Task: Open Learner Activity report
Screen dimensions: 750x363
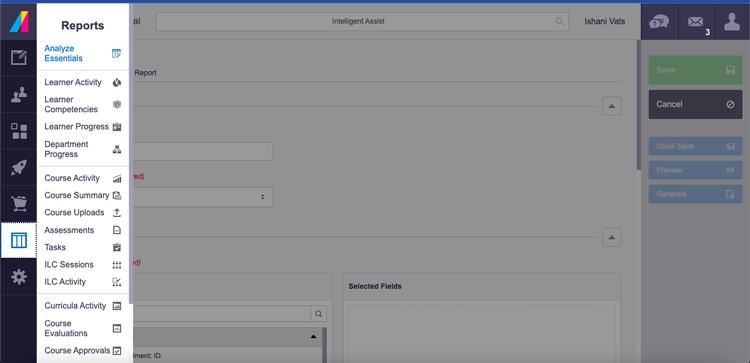Action: pos(82,82)
